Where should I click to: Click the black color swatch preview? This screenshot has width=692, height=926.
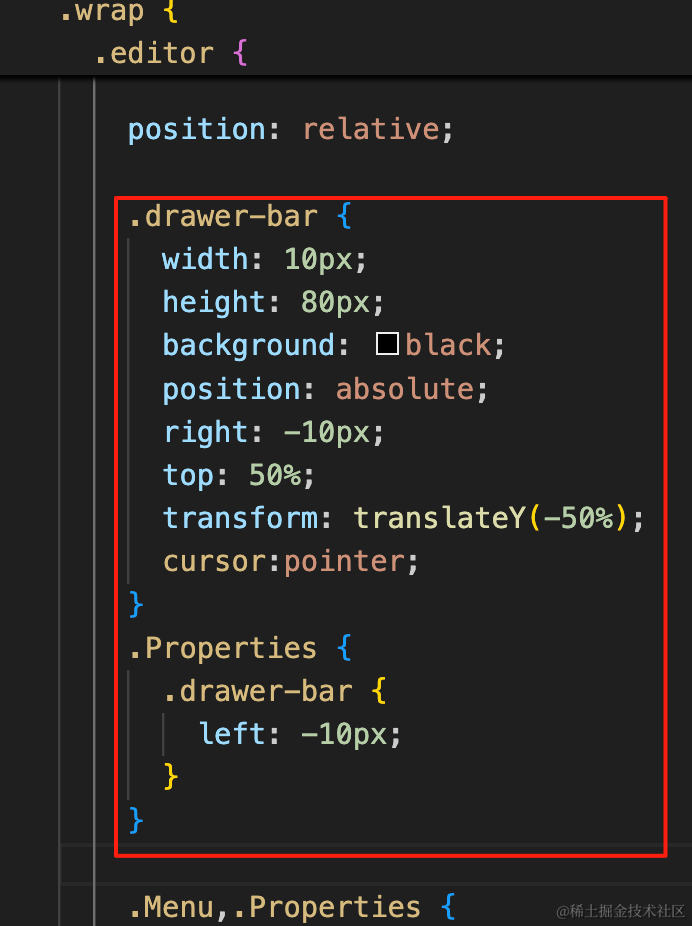(387, 344)
